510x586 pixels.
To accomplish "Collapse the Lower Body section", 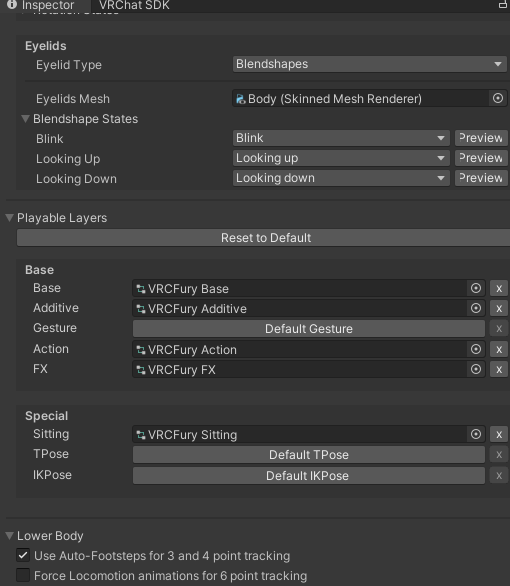I will tap(10, 536).
